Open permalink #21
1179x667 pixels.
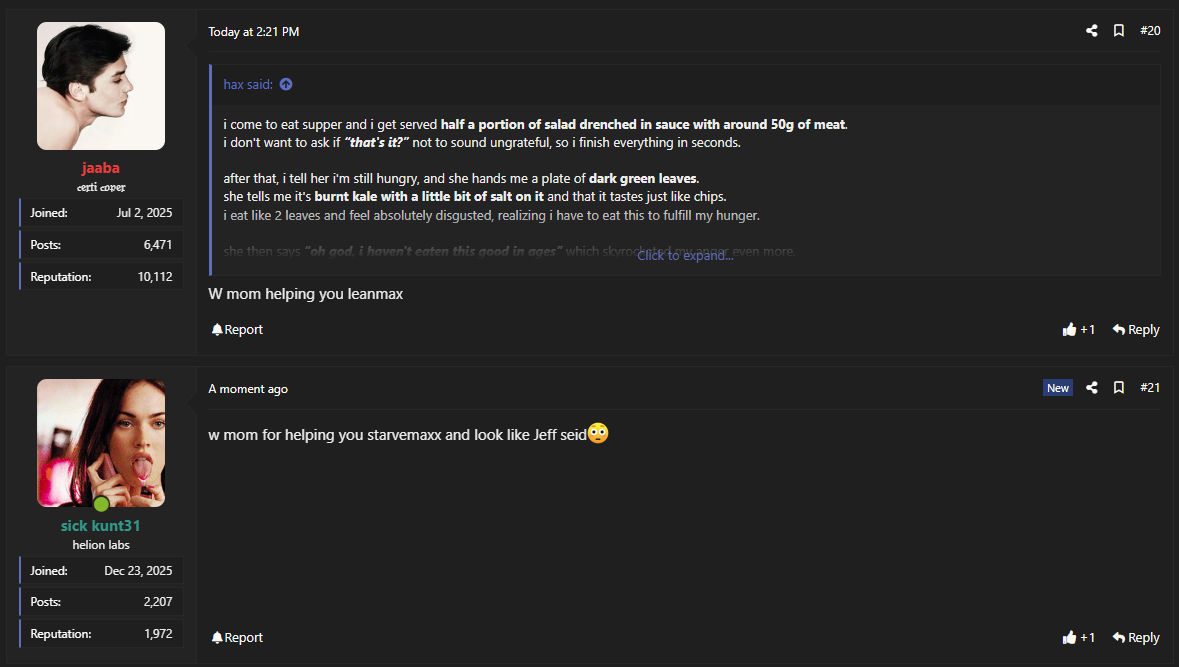(x=1150, y=388)
